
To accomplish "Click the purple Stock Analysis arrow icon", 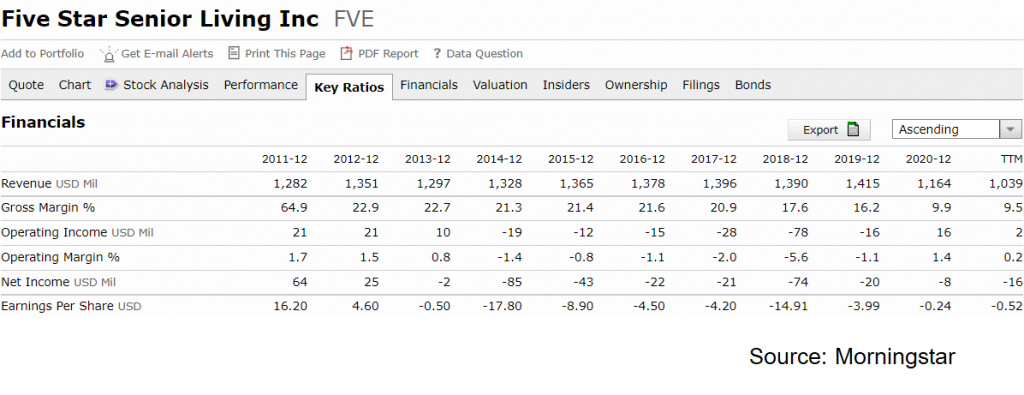I will coord(111,85).
